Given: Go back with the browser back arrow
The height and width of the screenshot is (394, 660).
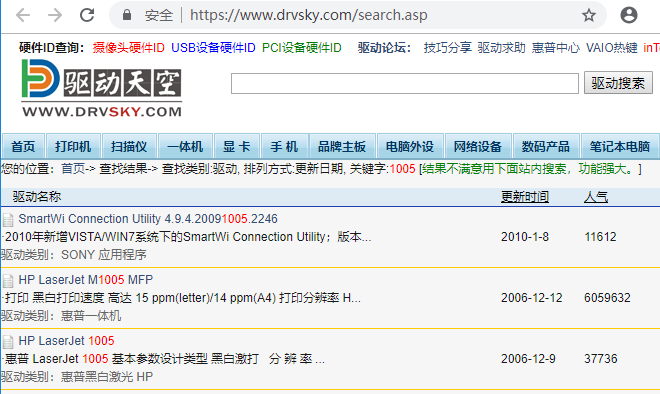Looking at the screenshot, I should (23, 16).
